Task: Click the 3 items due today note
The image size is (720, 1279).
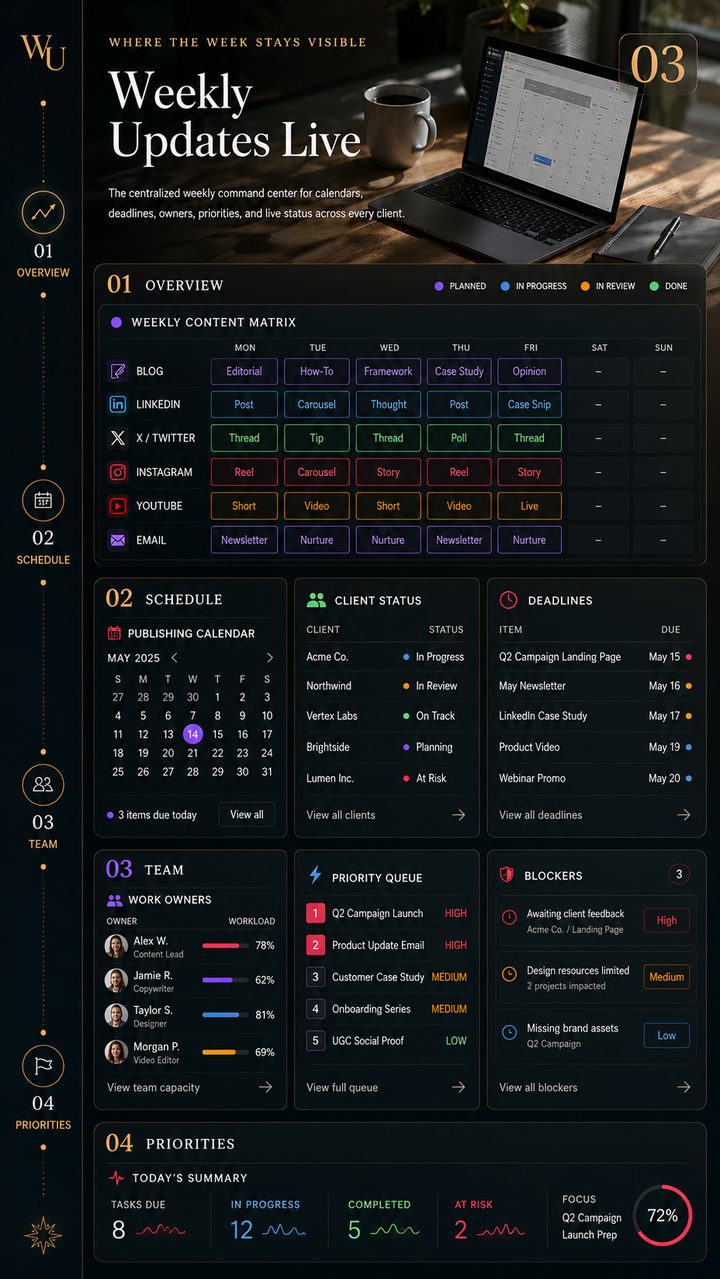Action: pyautogui.click(x=152, y=815)
